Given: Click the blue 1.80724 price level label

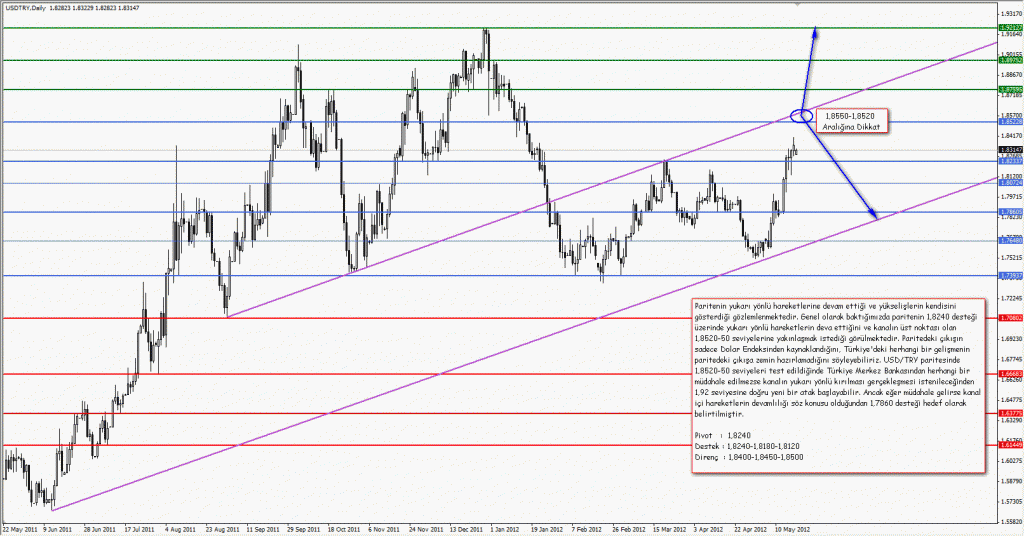Looking at the screenshot, I should point(1010,183).
